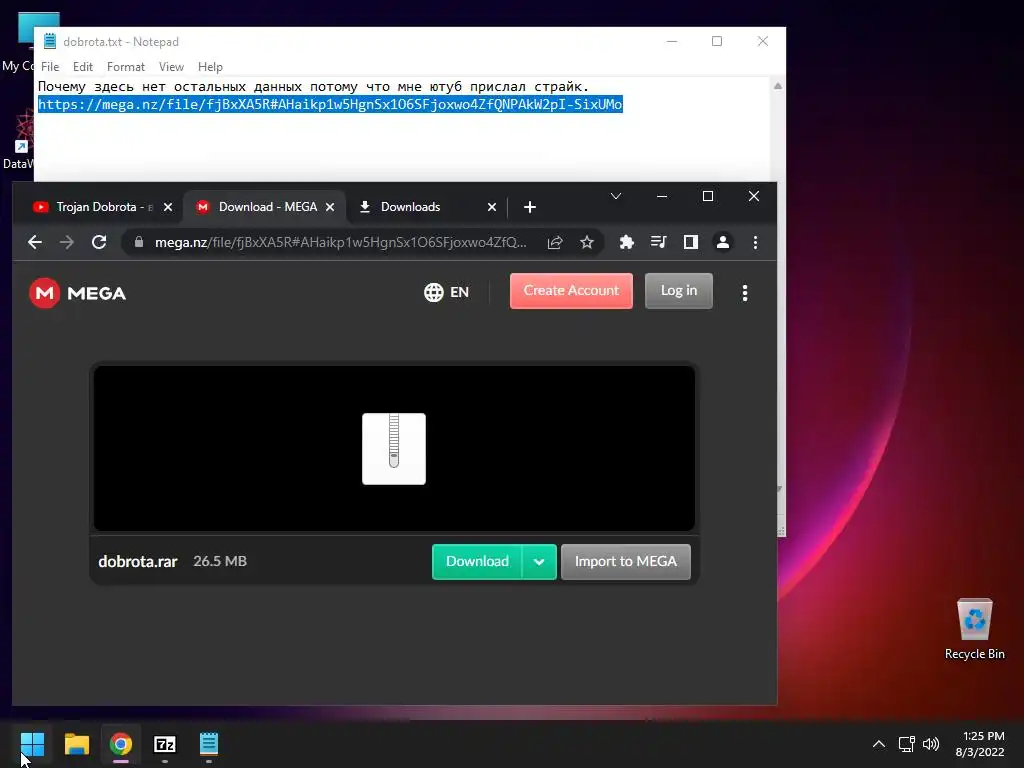The width and height of the screenshot is (1024, 768).
Task: Select the dobrota.rar file name
Action: (x=138, y=562)
